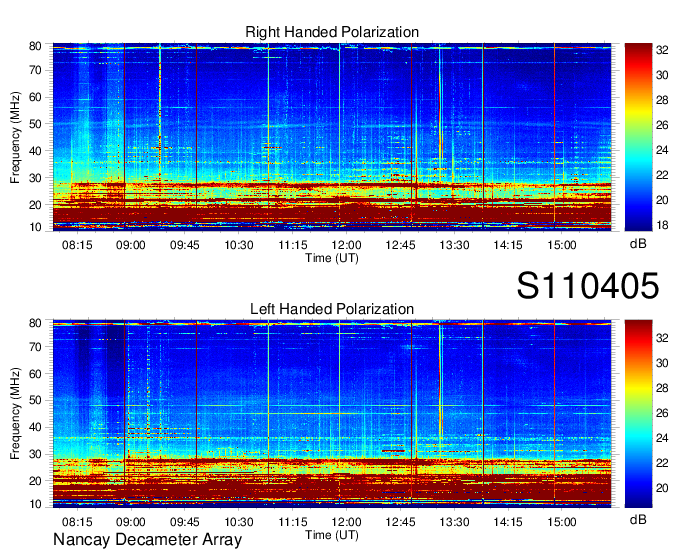Screen dimensions: 680x552
Task: Click the 10 MHz tick on Left Handed plot
Action: click(x=35, y=504)
